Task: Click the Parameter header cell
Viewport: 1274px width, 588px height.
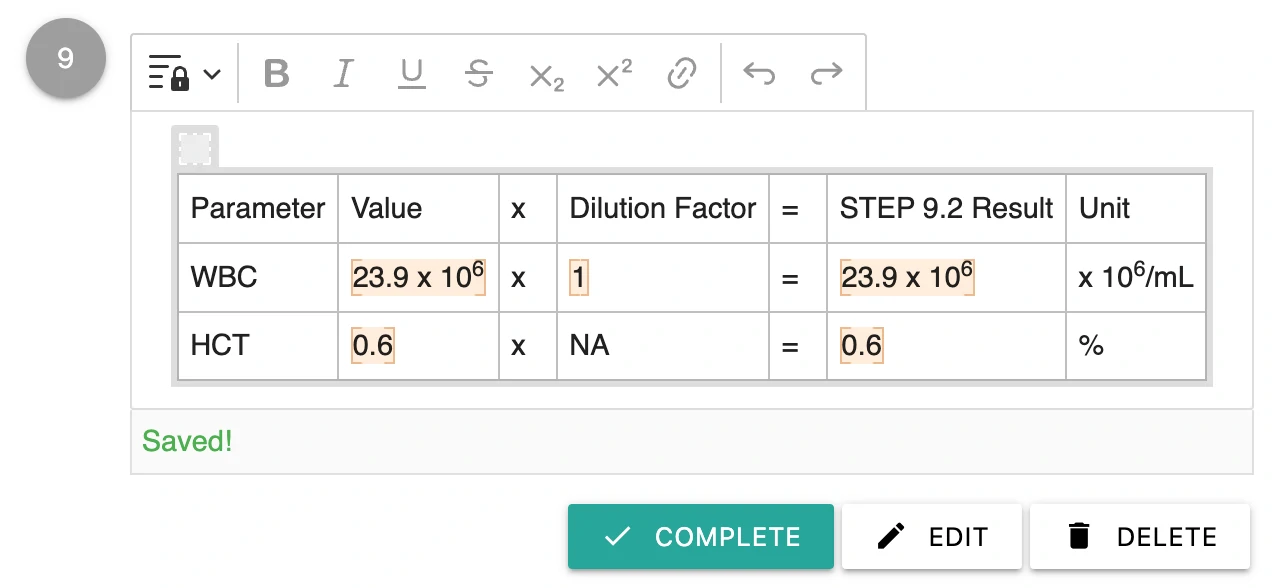Action: [258, 208]
